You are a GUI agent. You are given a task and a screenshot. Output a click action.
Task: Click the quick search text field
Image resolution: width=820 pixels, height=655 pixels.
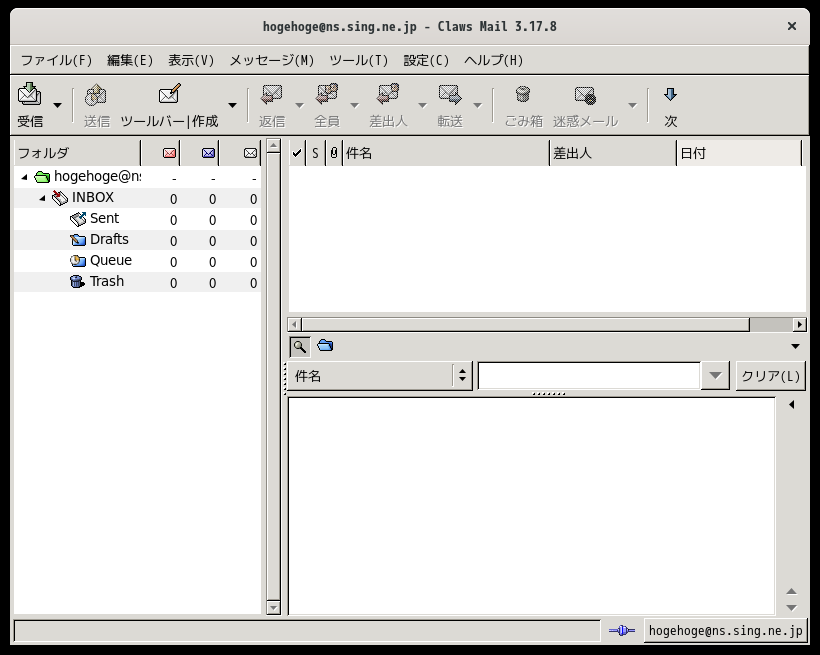tap(589, 376)
